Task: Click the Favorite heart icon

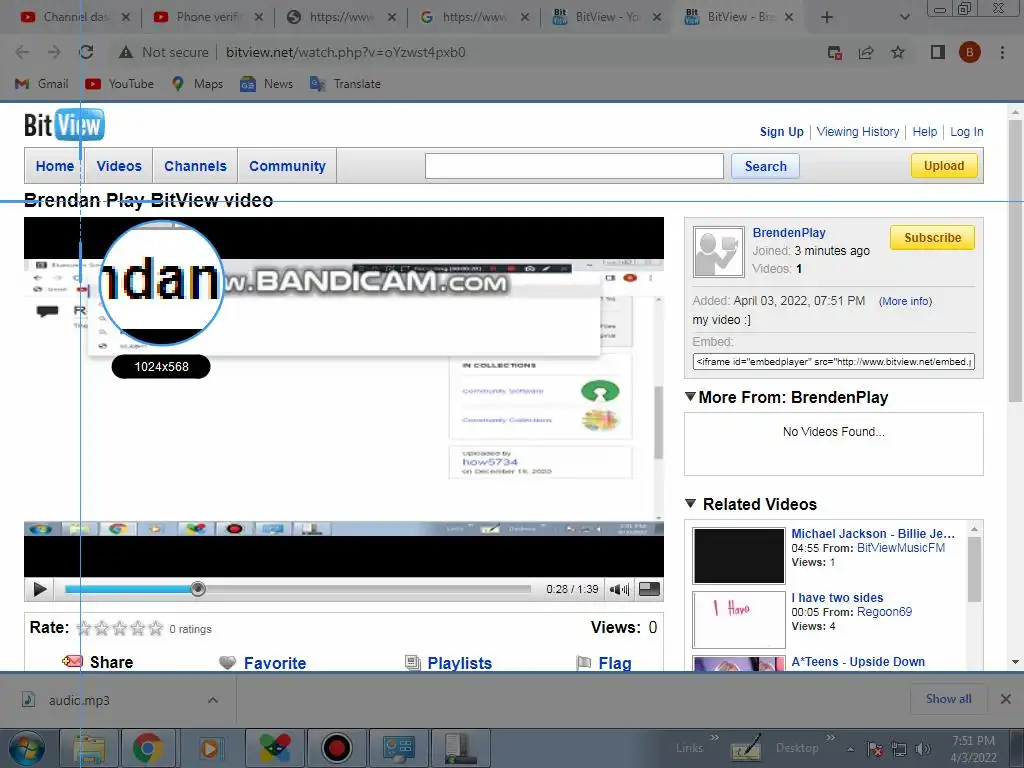Action: [x=227, y=663]
